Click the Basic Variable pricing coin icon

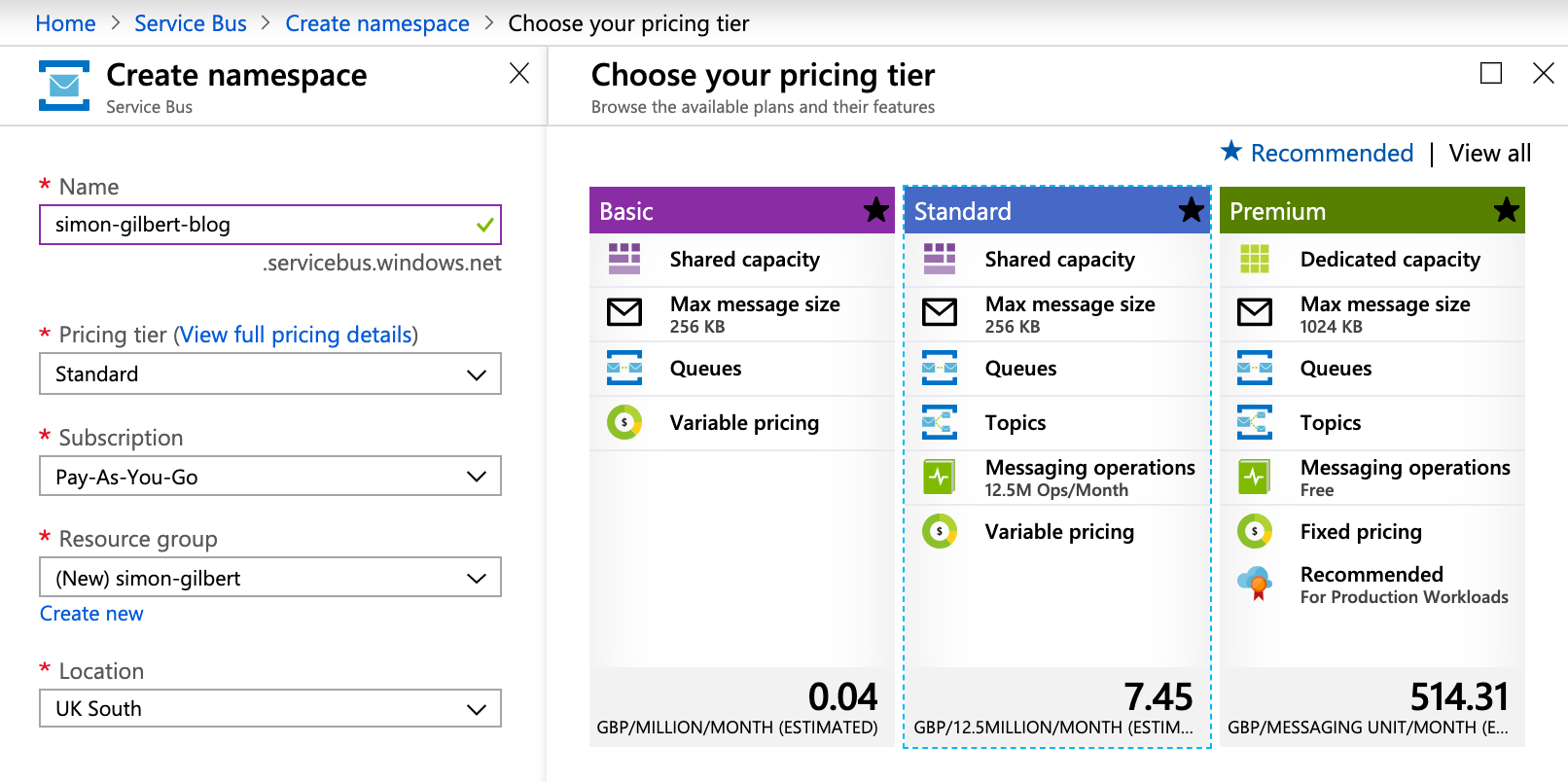click(624, 422)
